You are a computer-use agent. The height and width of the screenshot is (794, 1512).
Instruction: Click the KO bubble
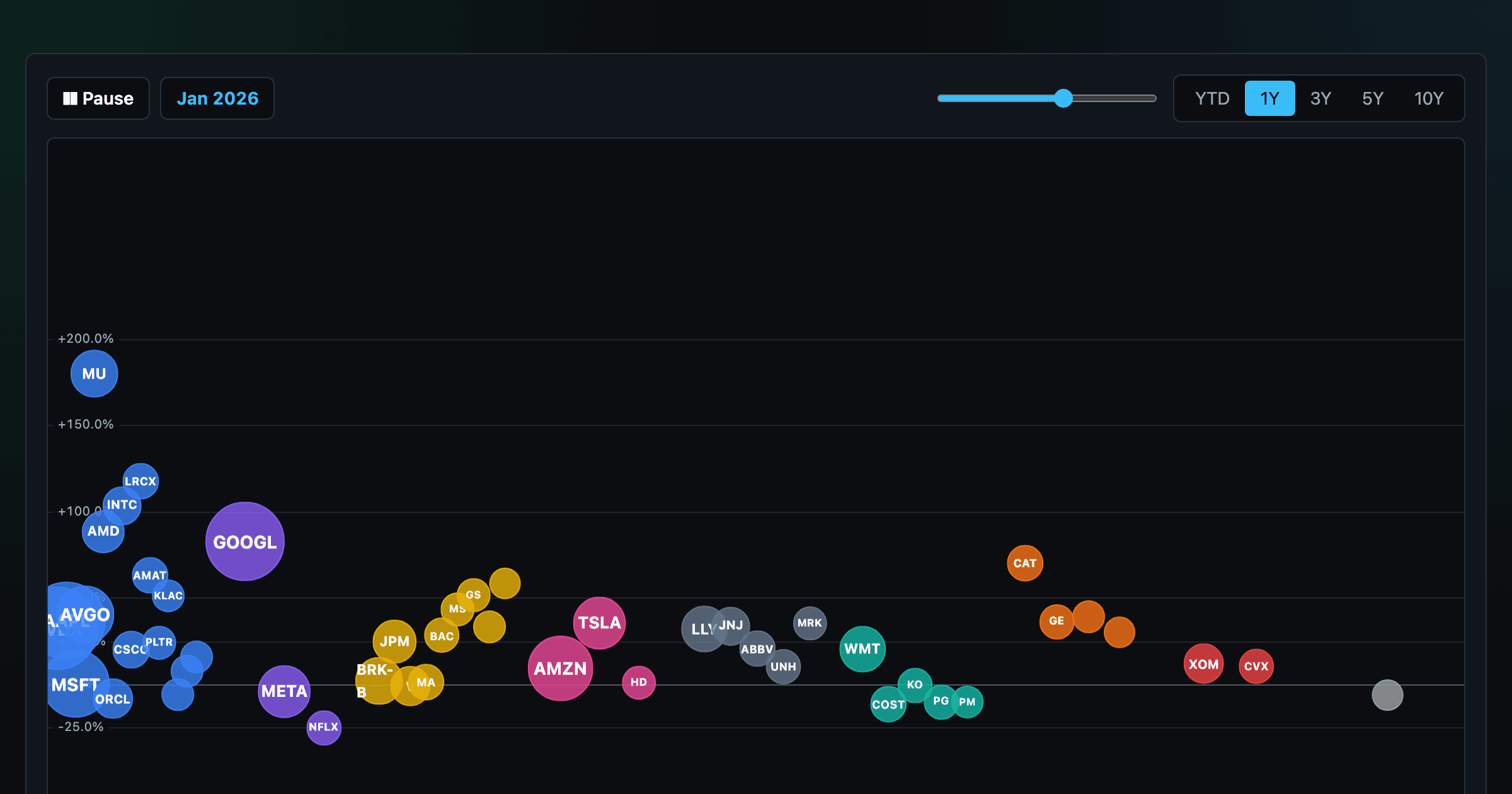915,685
